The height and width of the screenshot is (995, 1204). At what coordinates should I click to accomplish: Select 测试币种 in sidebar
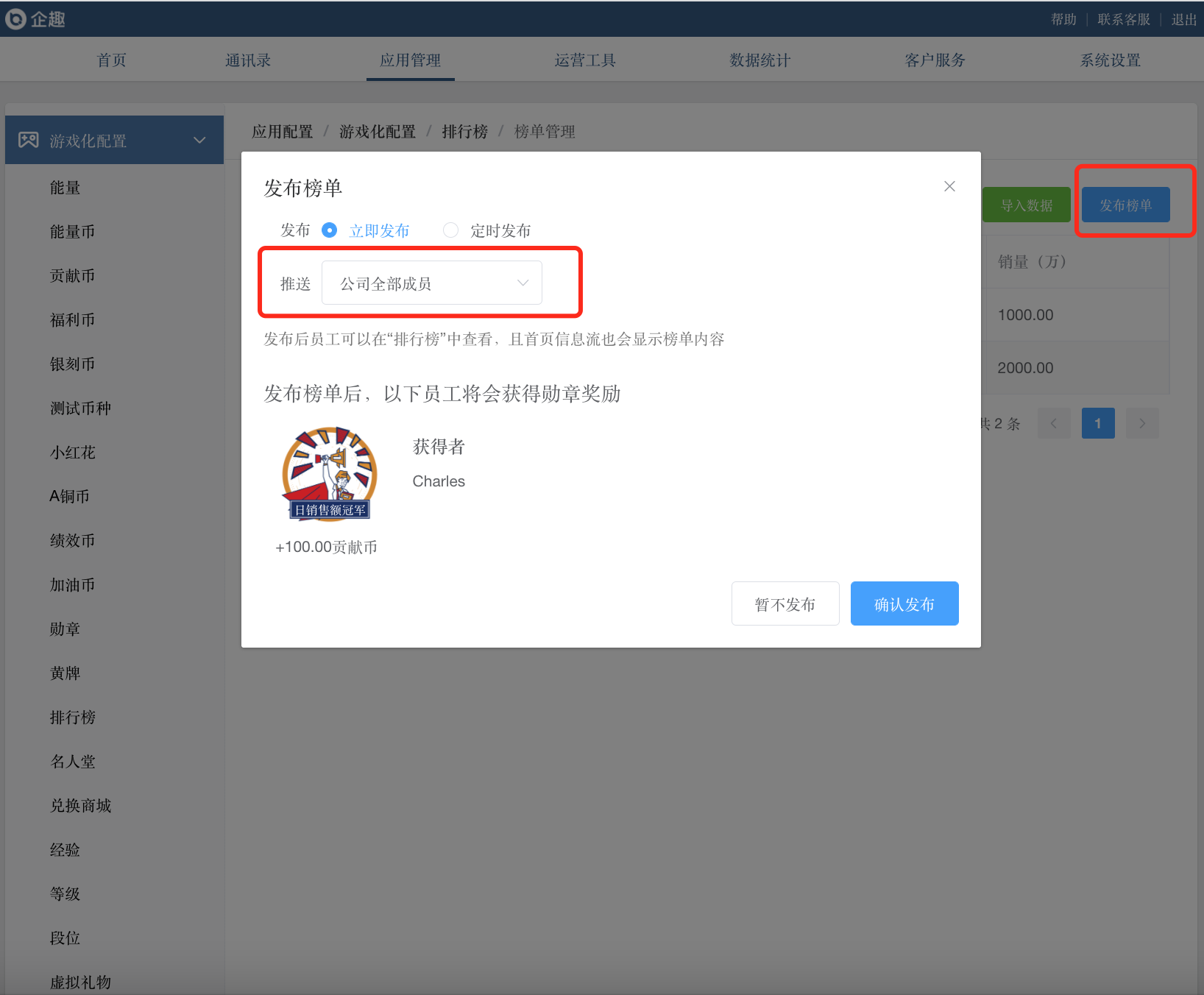[x=81, y=408]
